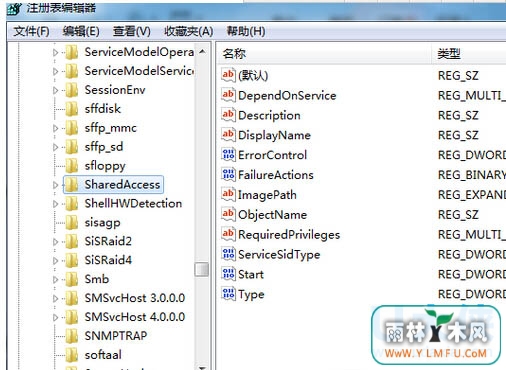The image size is (506, 370).
Task: Click REG_EXPAND type in ImagePath row
Action: pyautogui.click(x=472, y=195)
